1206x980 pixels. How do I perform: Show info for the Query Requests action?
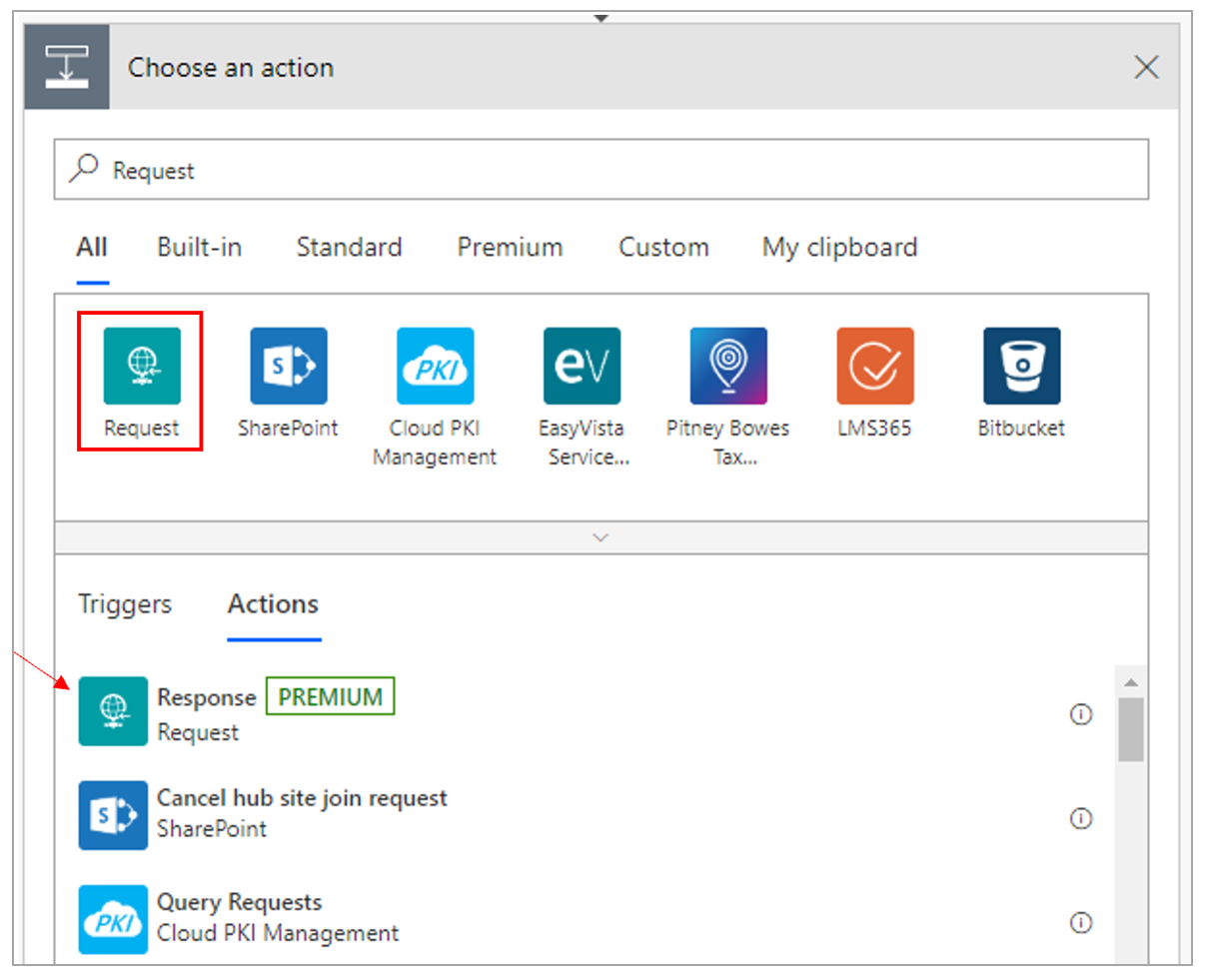[1081, 922]
